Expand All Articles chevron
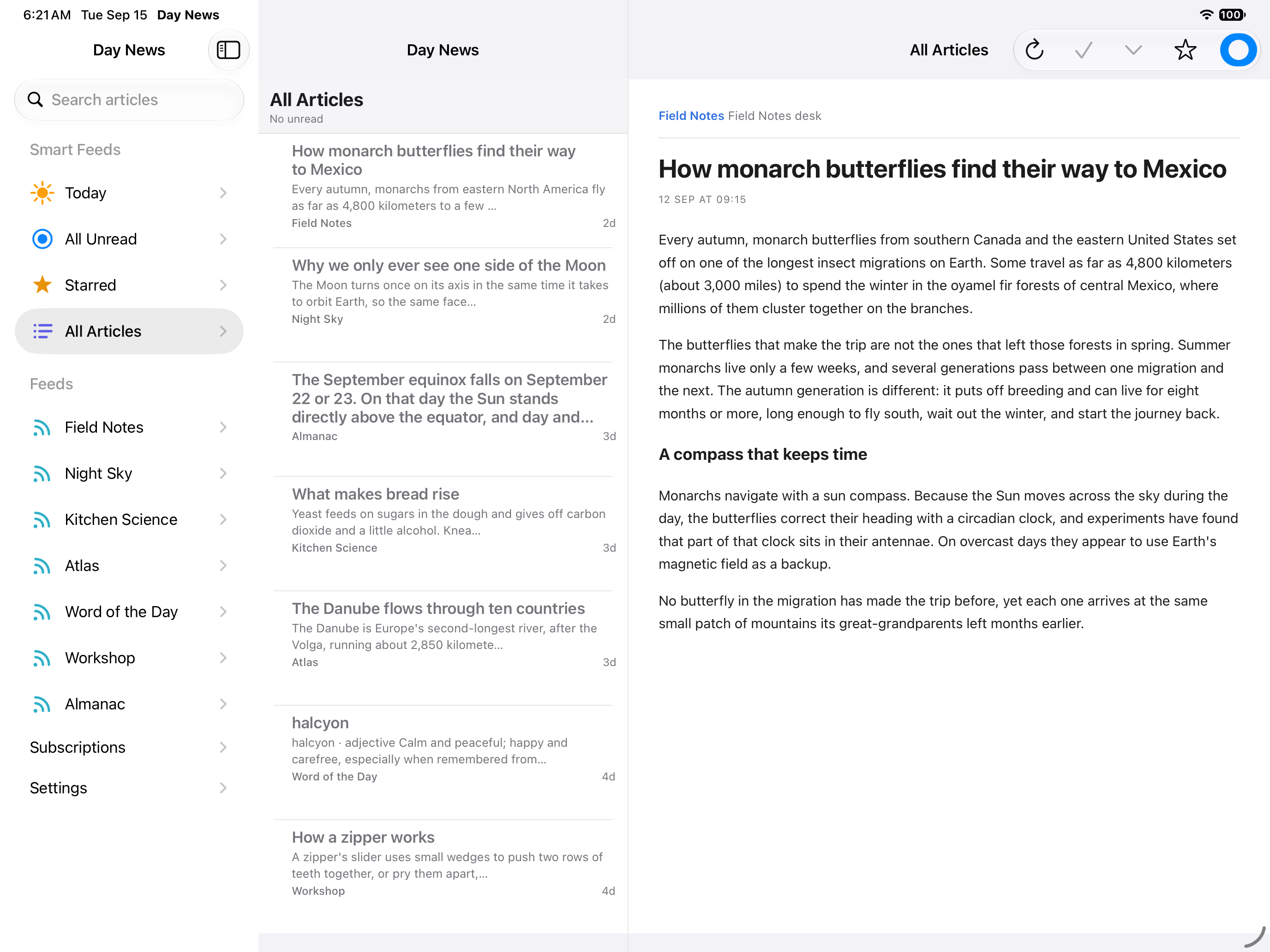 pyautogui.click(x=223, y=331)
